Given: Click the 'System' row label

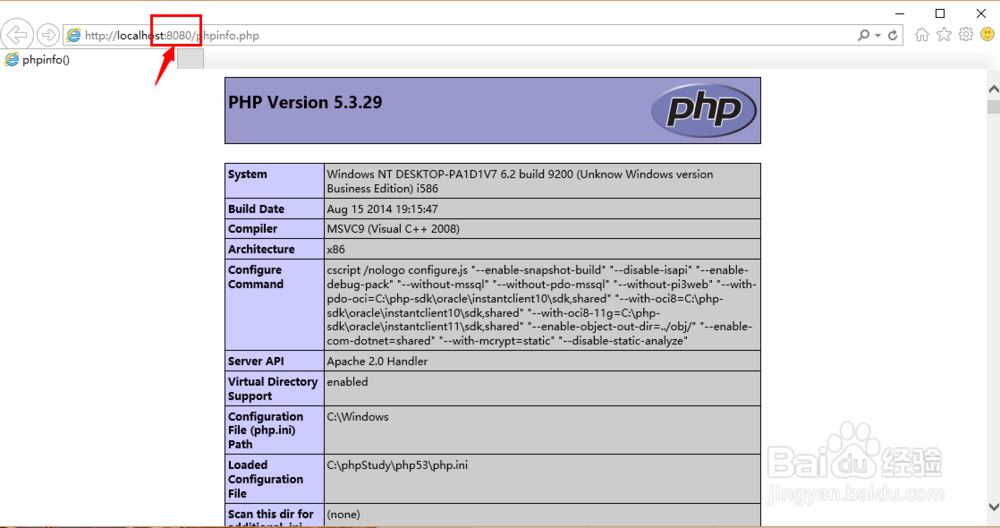Looking at the screenshot, I should pos(247,175).
